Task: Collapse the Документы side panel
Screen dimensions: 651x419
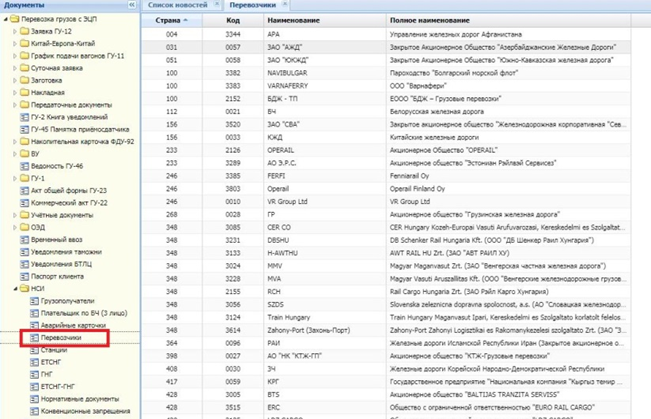Action: [132, 5]
